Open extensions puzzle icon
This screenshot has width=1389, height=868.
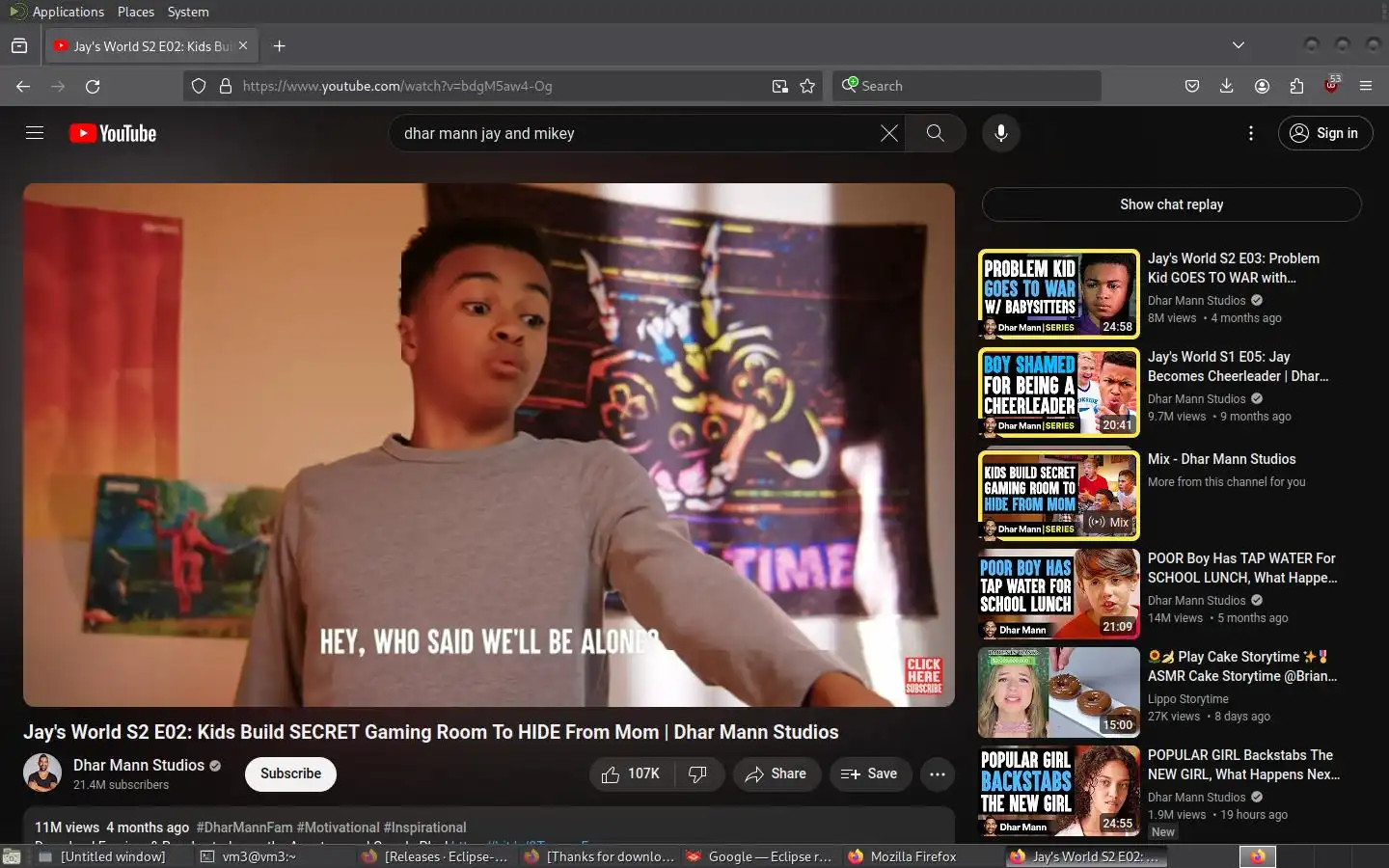1296,86
